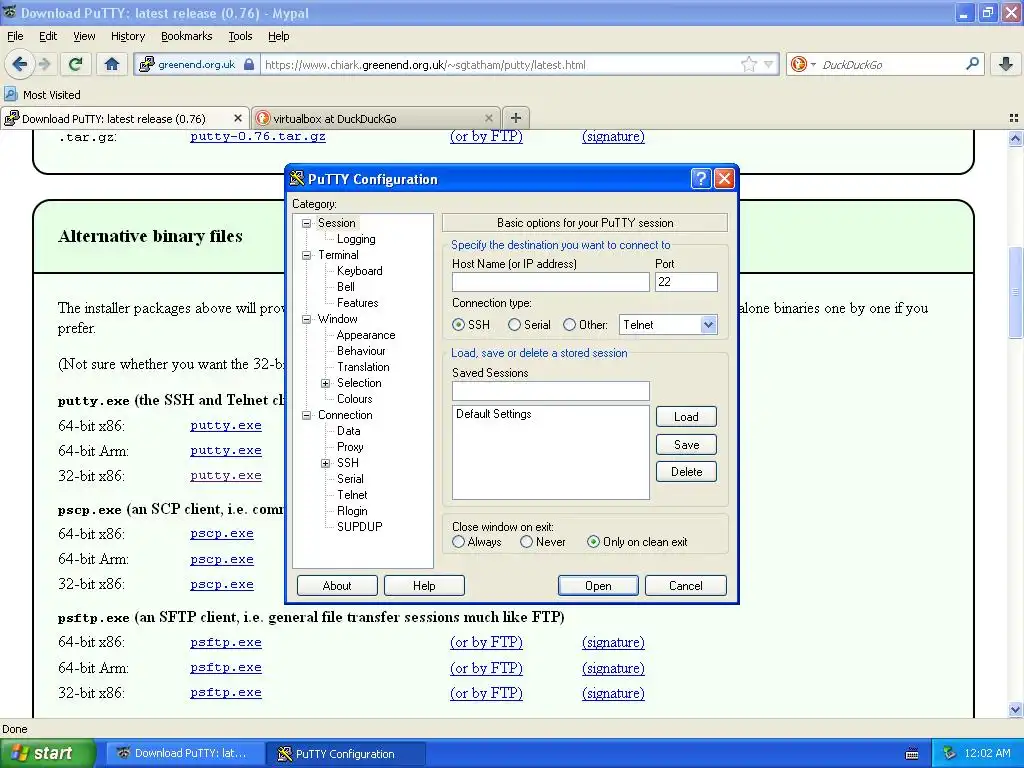The height and width of the screenshot is (768, 1024).
Task: Close the virtualbox at DuckDuckGo tab
Action: coord(488,118)
